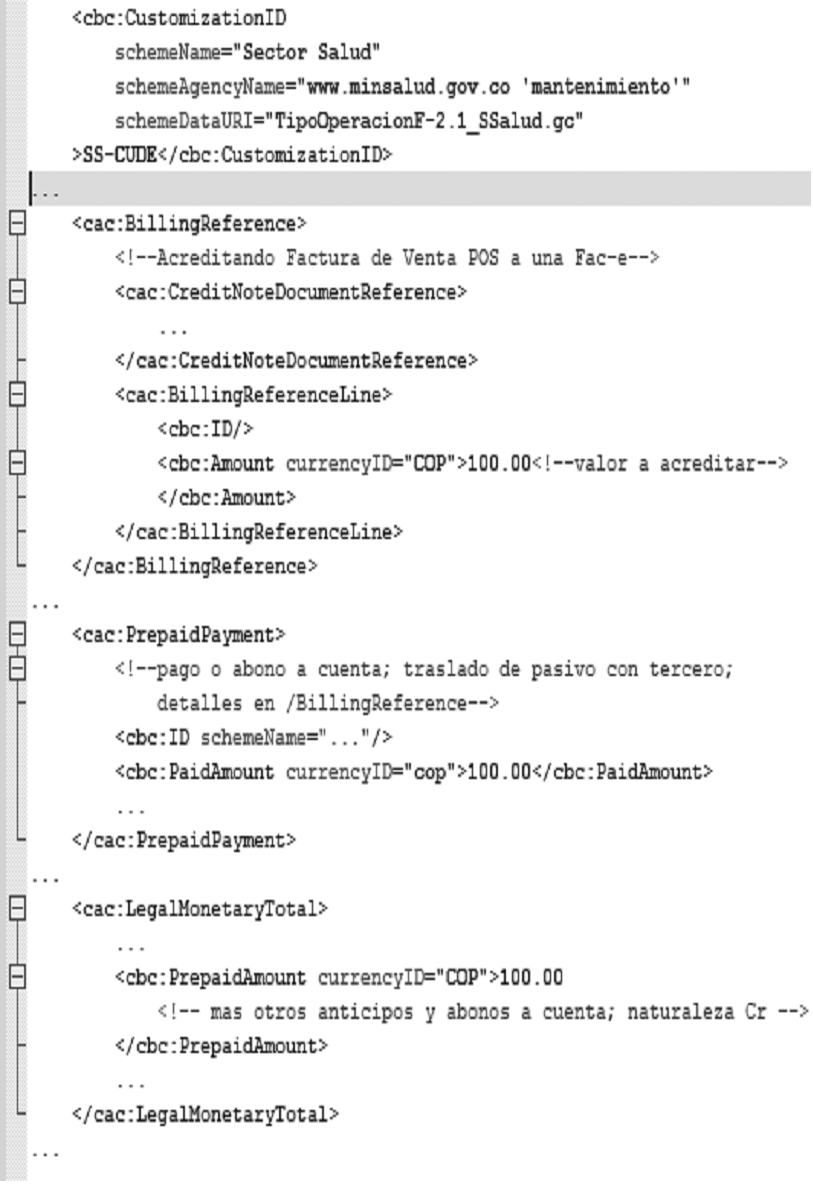Collapse the cbc:Amount element fold marker
Viewport: 813px width, 1184px height.
pyautogui.click(x=17, y=463)
